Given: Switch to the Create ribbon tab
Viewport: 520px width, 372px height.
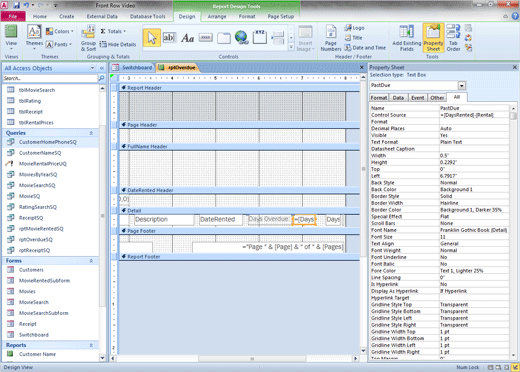Looking at the screenshot, I should (x=67, y=16).
